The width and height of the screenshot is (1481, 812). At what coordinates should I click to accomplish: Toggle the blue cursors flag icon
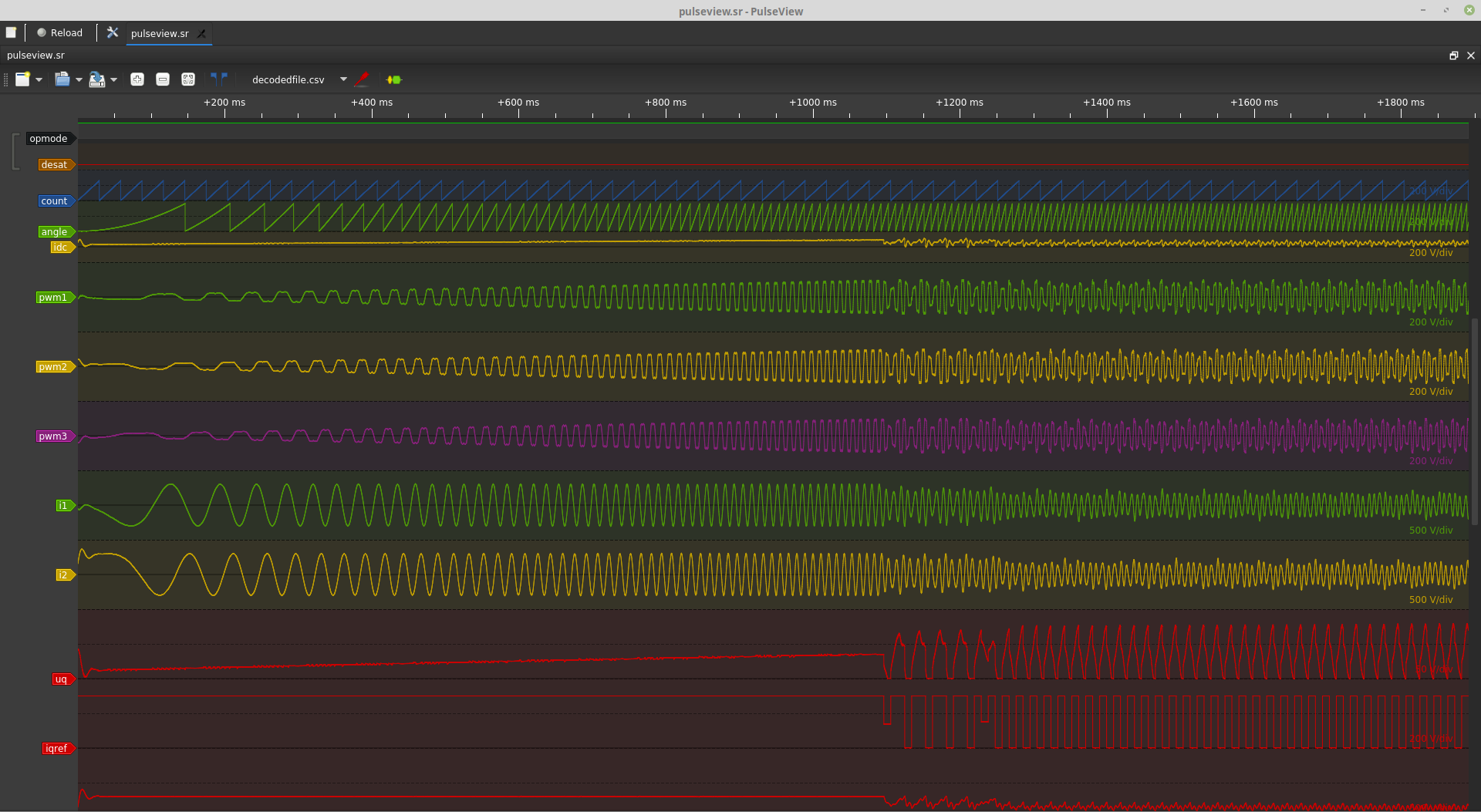(219, 79)
